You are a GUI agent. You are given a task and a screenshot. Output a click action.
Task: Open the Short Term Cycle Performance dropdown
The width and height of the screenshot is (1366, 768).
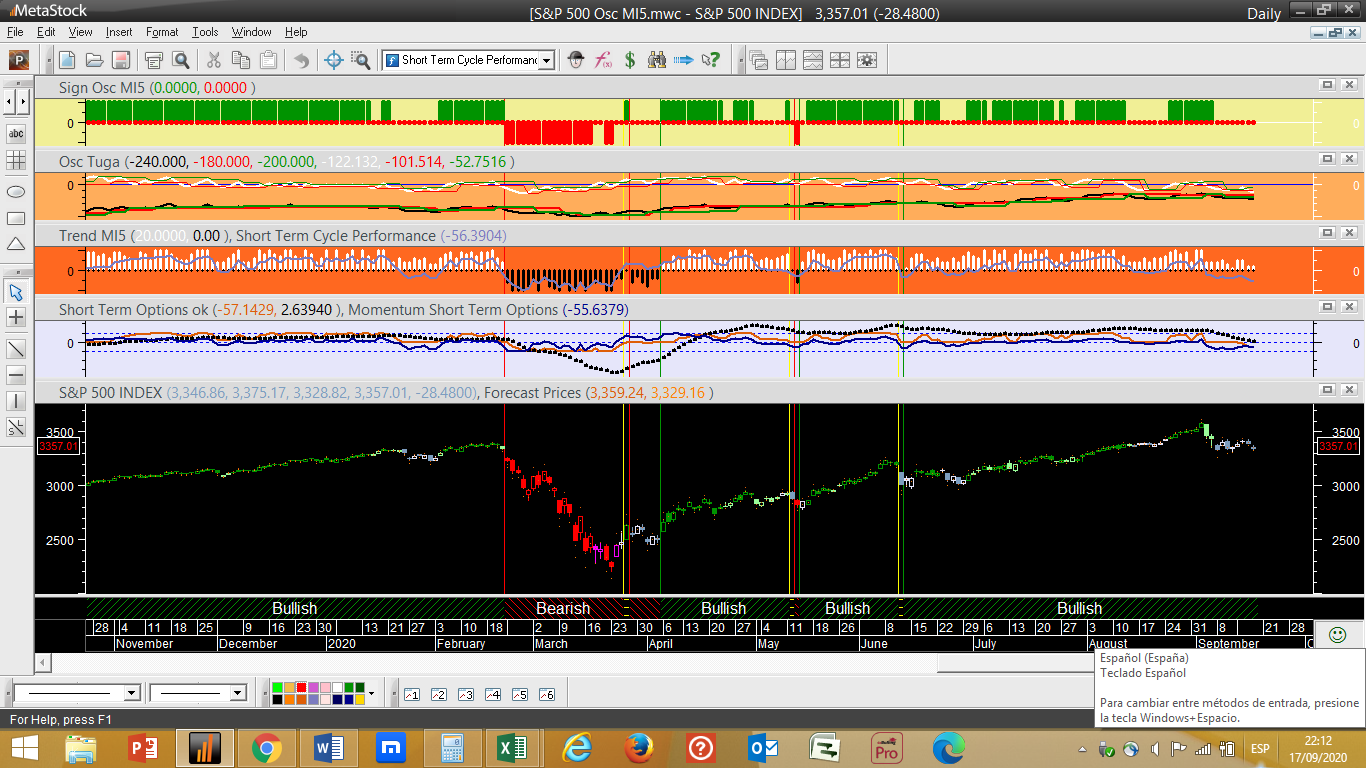click(546, 61)
